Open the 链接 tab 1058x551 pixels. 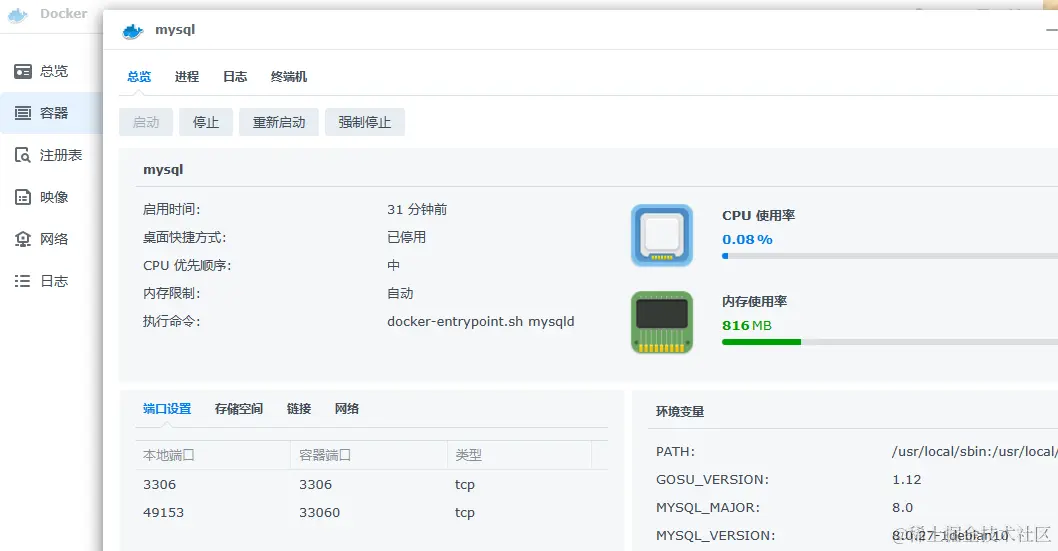point(299,409)
